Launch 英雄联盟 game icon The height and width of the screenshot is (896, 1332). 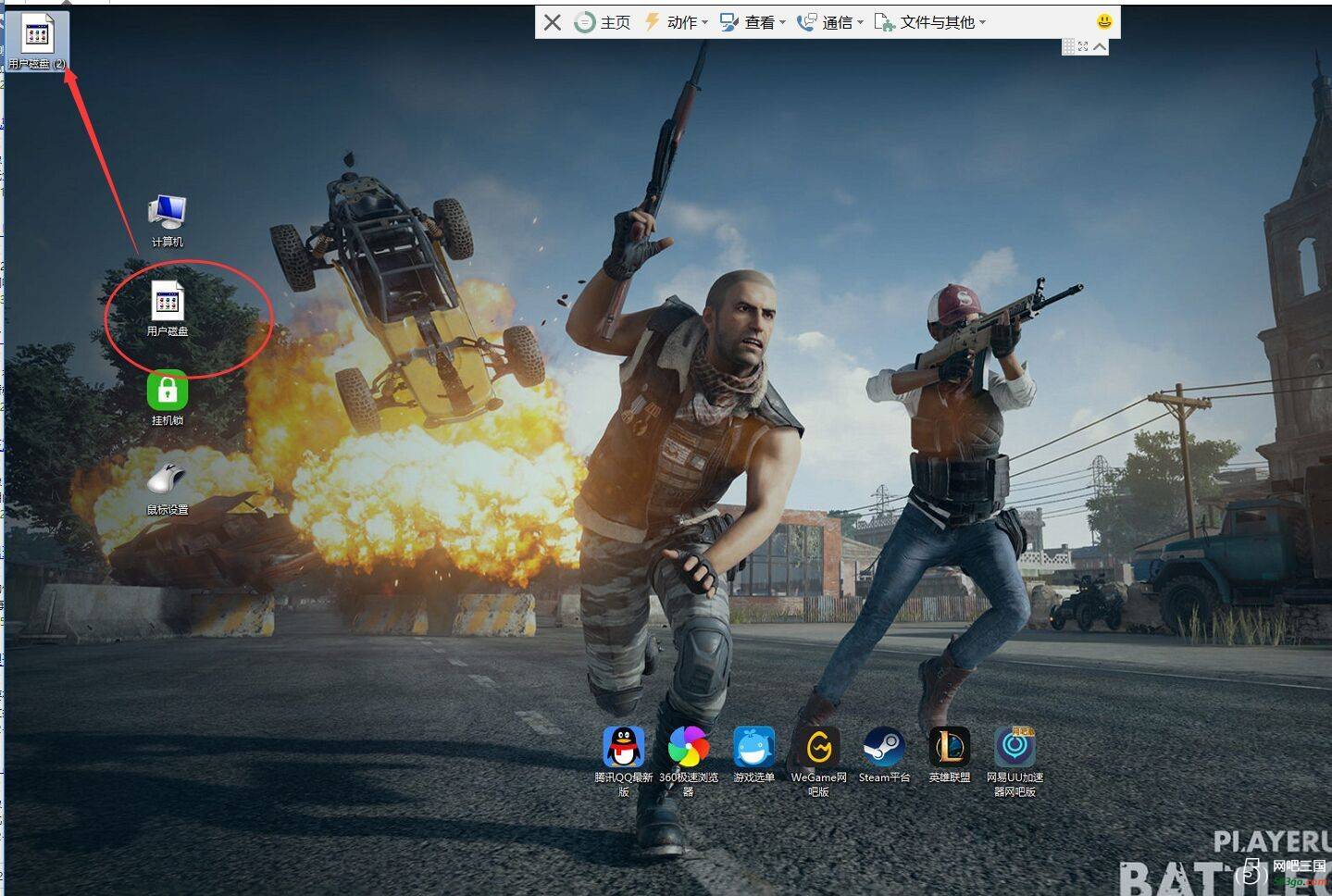point(950,754)
